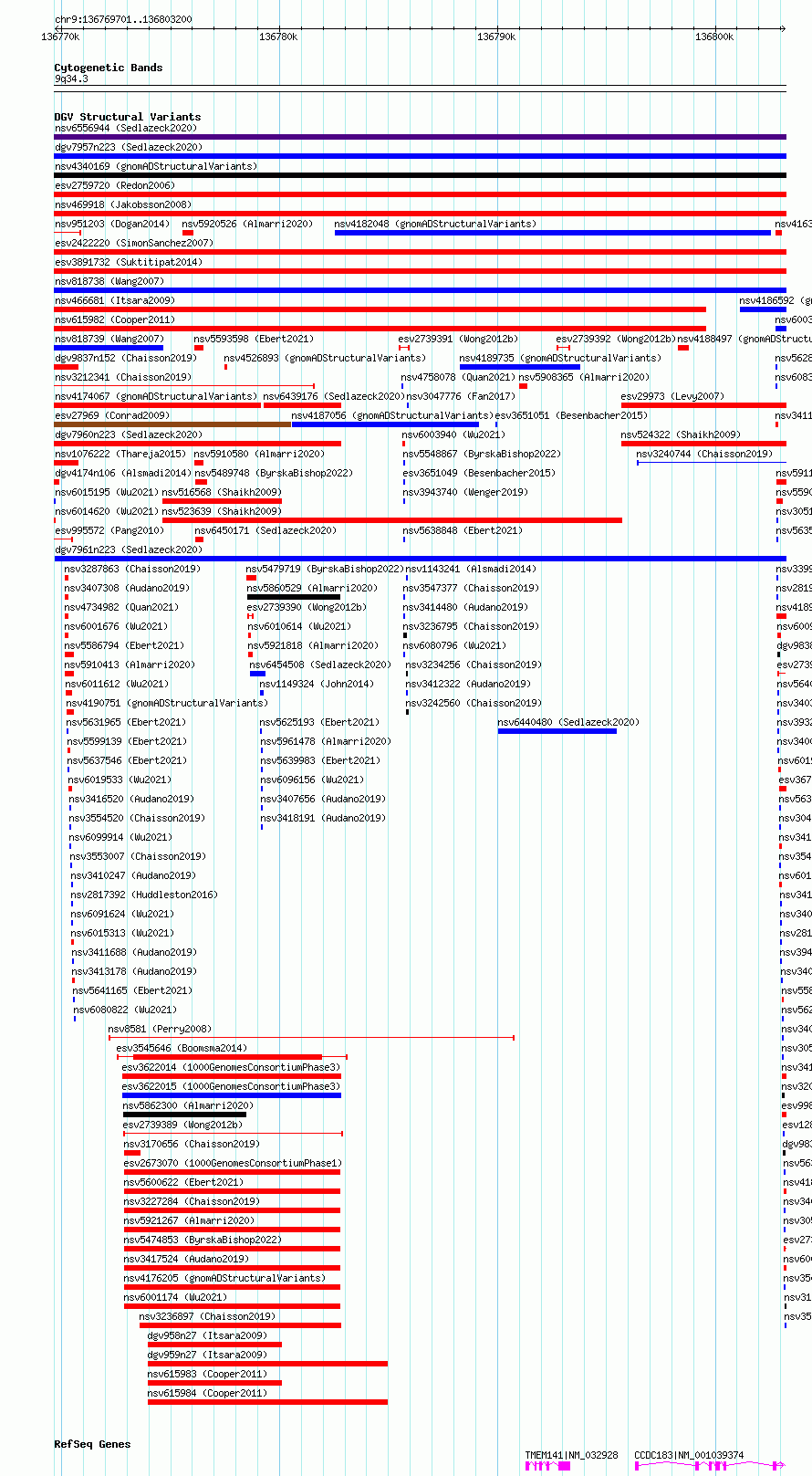Click the CCDC183|NM_001039374 gene label

pyautogui.click(x=689, y=1455)
